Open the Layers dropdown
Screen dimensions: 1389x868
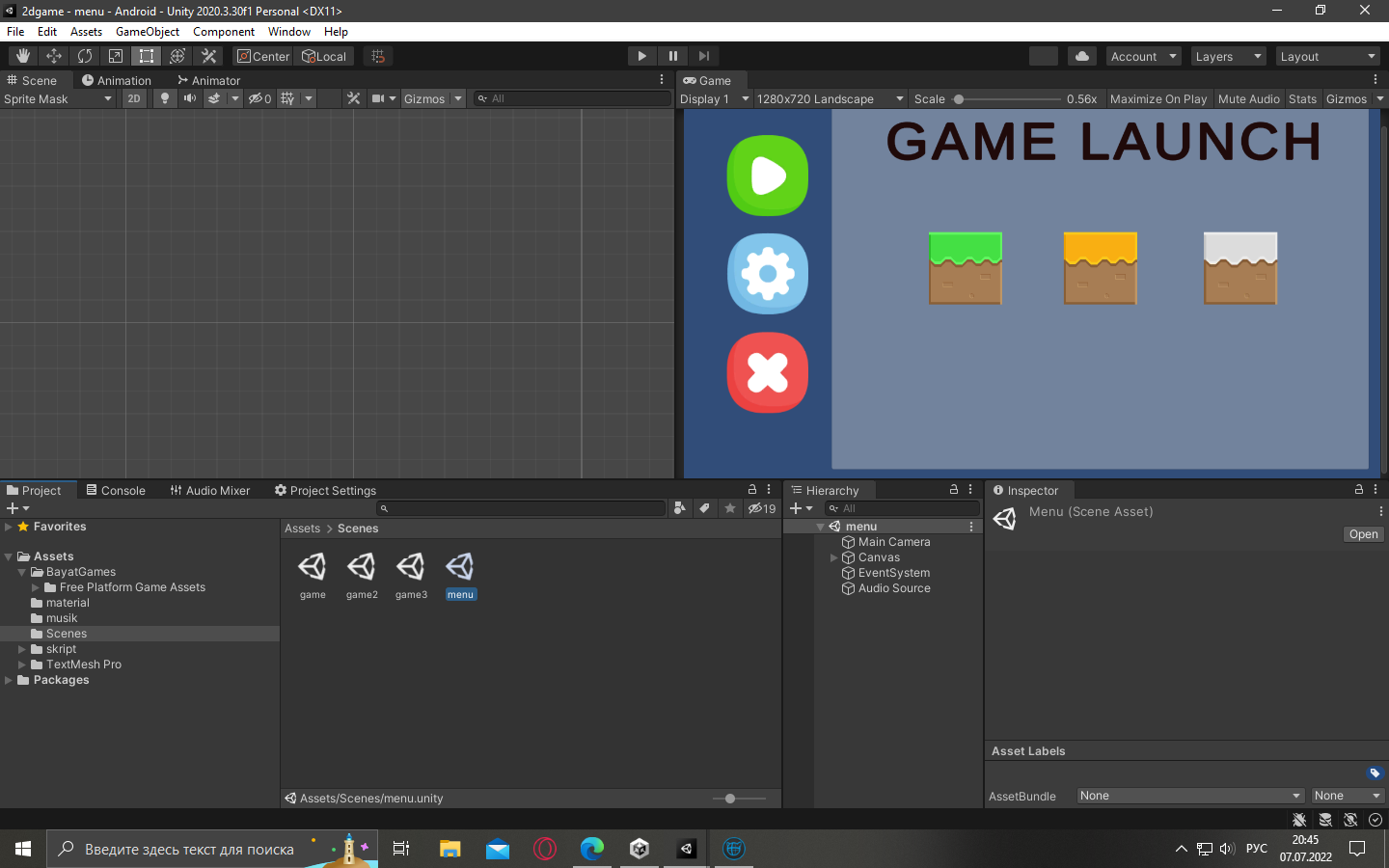[x=1228, y=56]
